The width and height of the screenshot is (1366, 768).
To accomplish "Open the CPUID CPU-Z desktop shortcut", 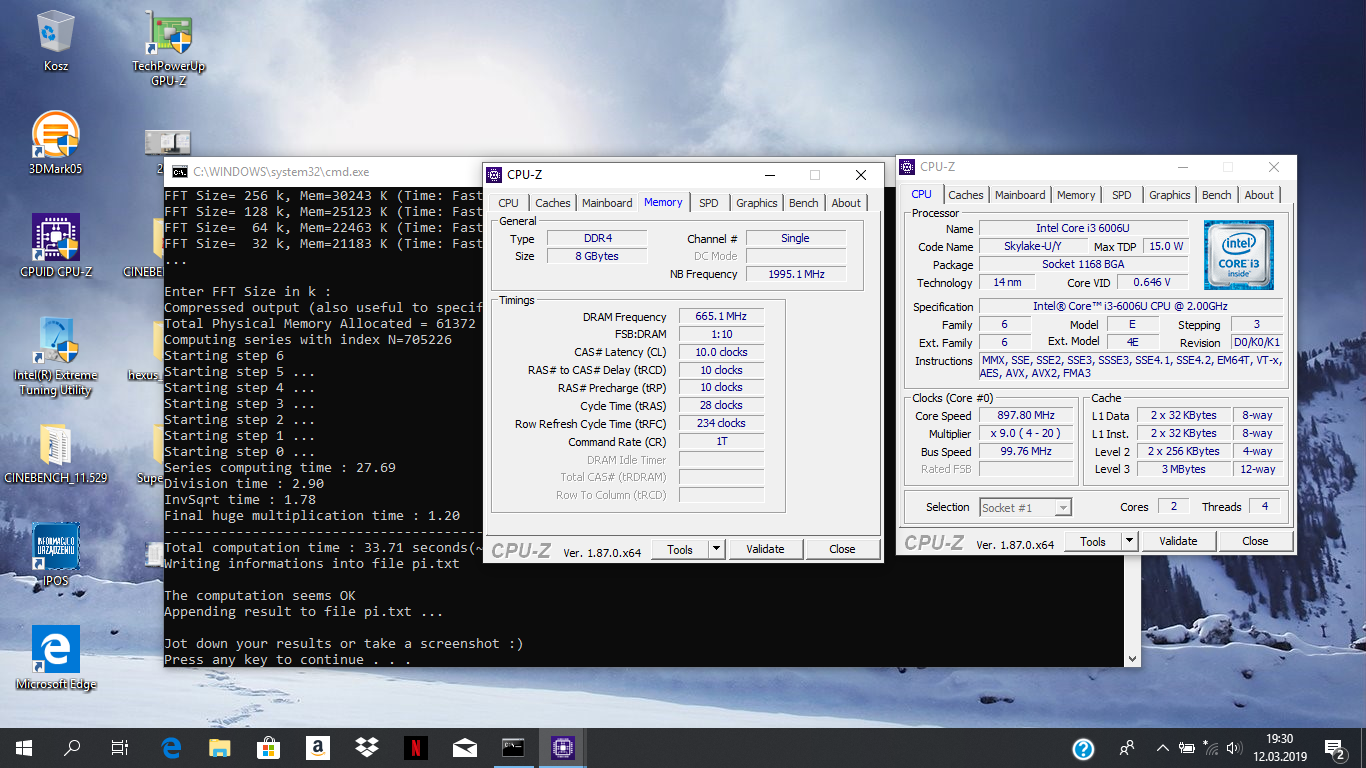I will point(56,245).
